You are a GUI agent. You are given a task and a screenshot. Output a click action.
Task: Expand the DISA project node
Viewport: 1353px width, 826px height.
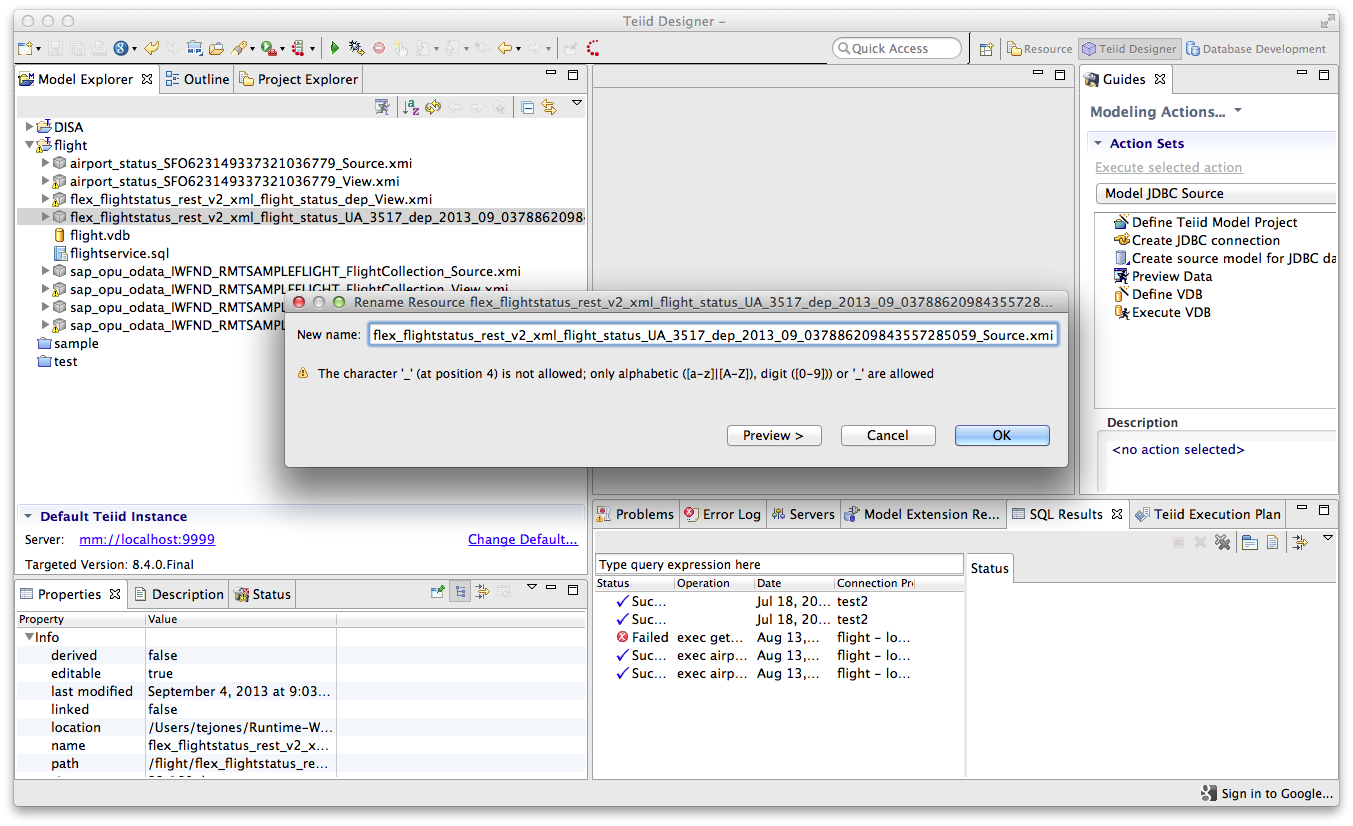click(x=29, y=127)
